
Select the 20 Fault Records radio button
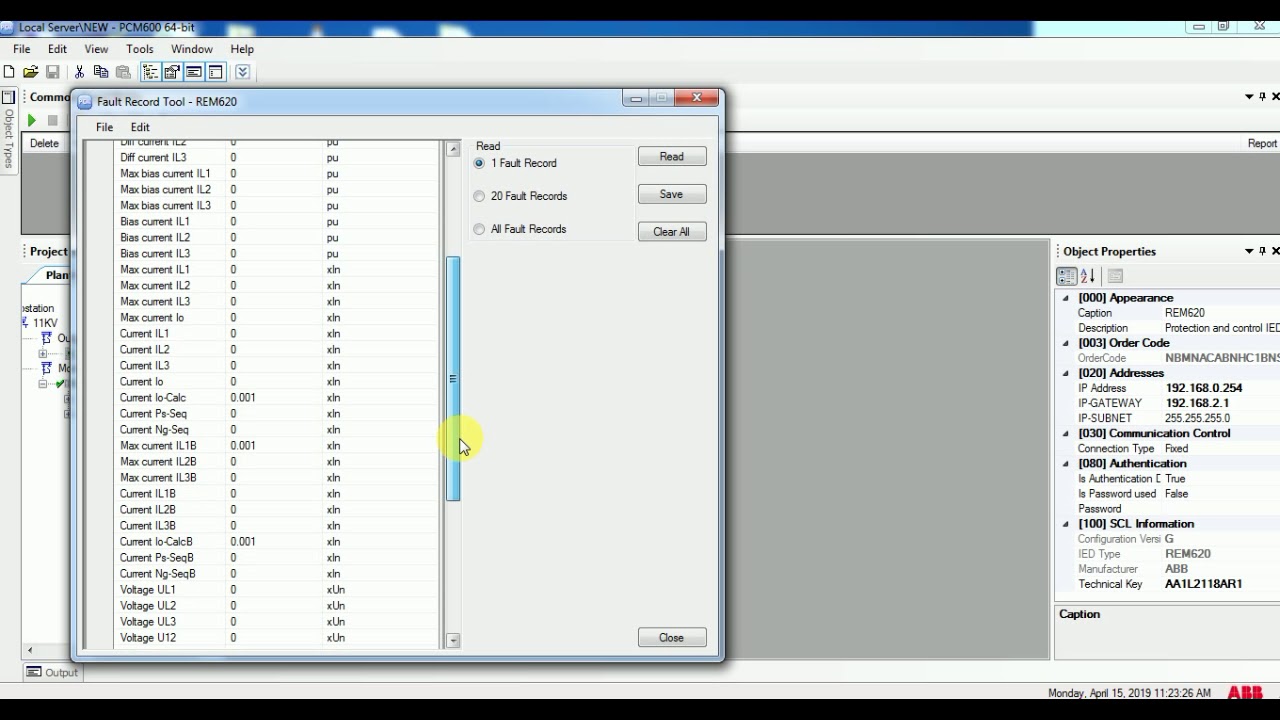(479, 196)
